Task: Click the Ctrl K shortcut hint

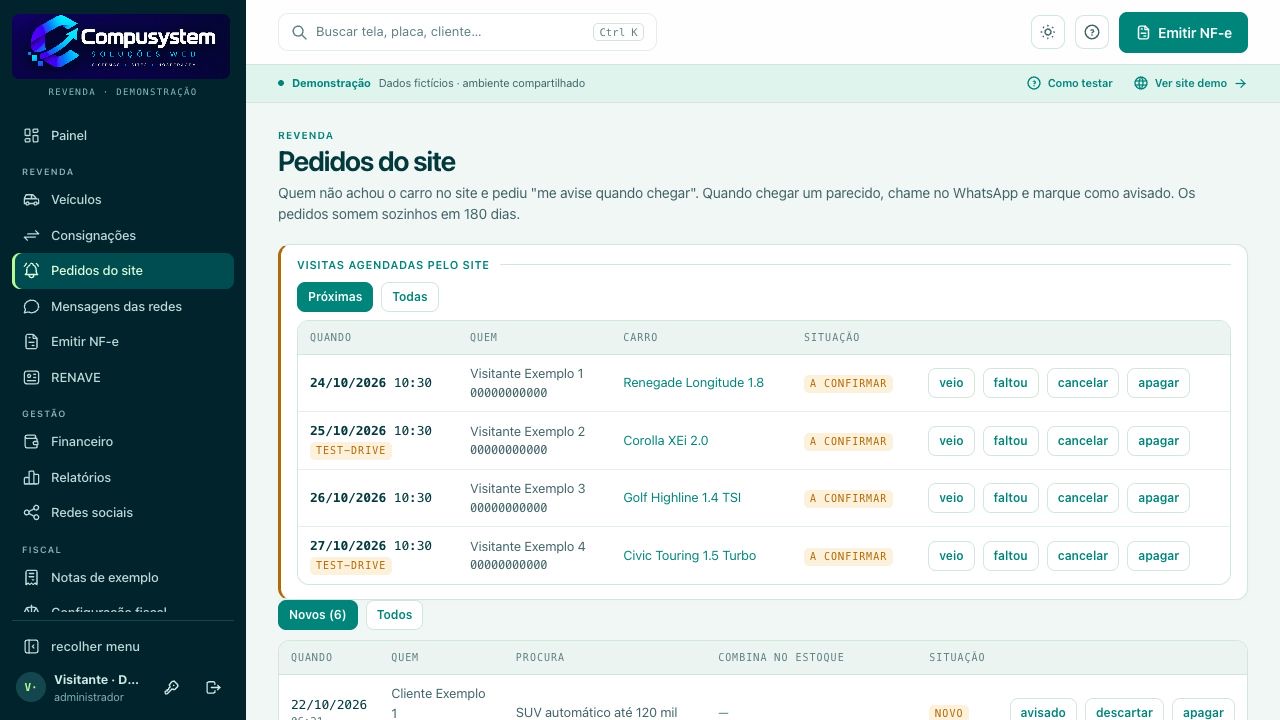Action: 618,32
